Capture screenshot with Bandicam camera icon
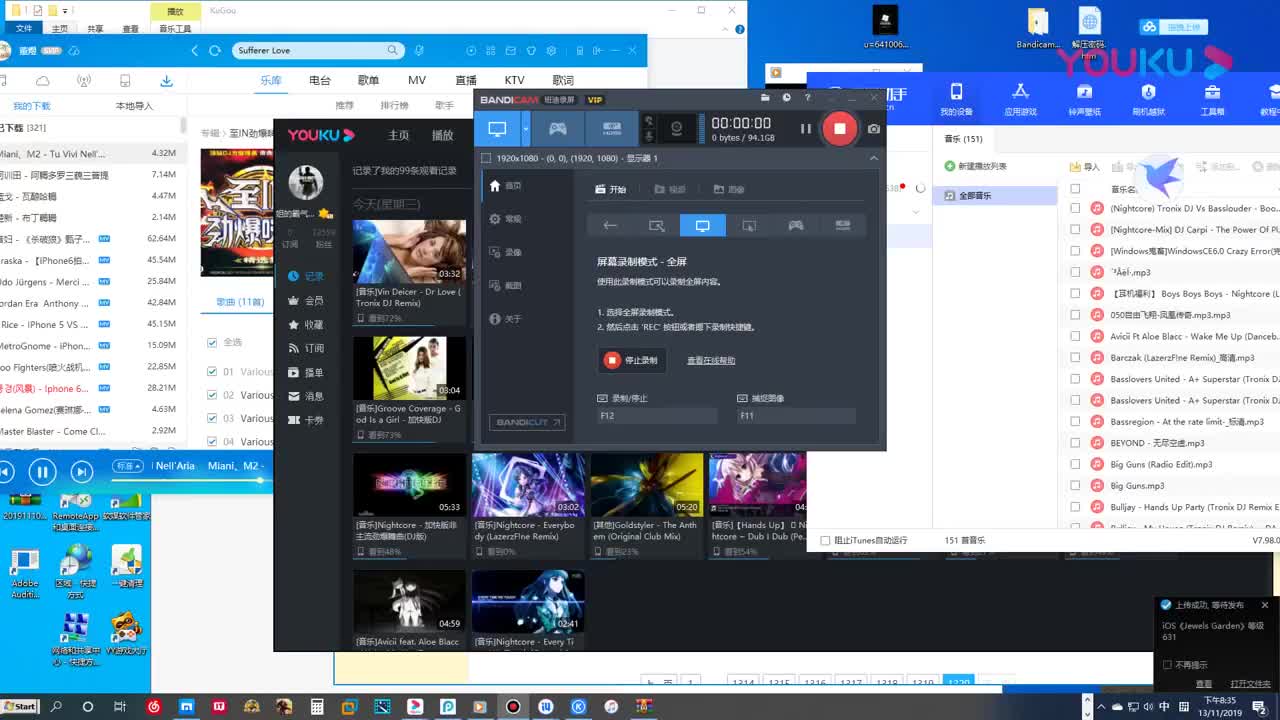This screenshot has height=720, width=1280. click(874, 128)
